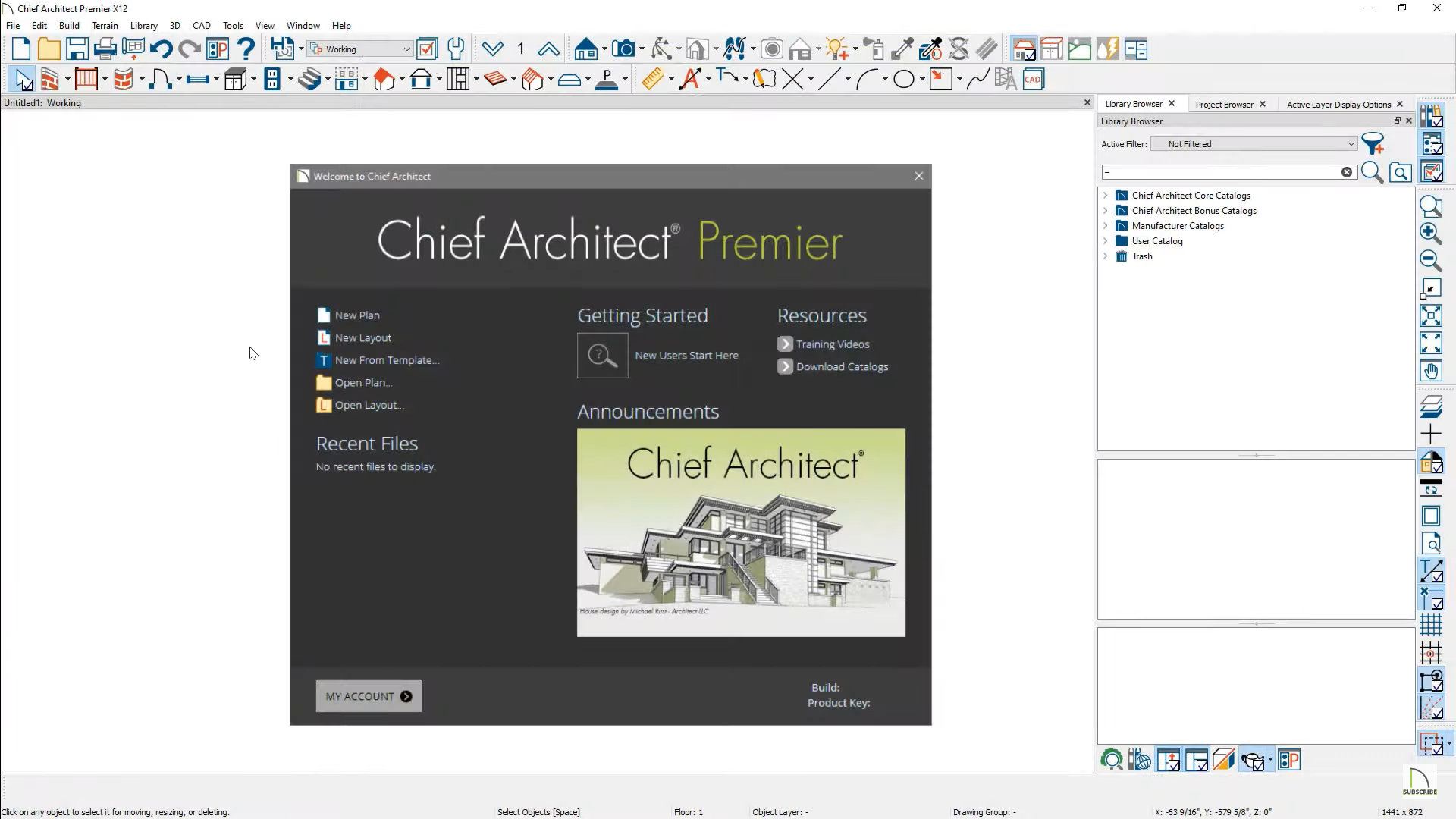Open the CAD menu
Image resolution: width=1456 pixels, height=819 pixels.
[x=201, y=26]
